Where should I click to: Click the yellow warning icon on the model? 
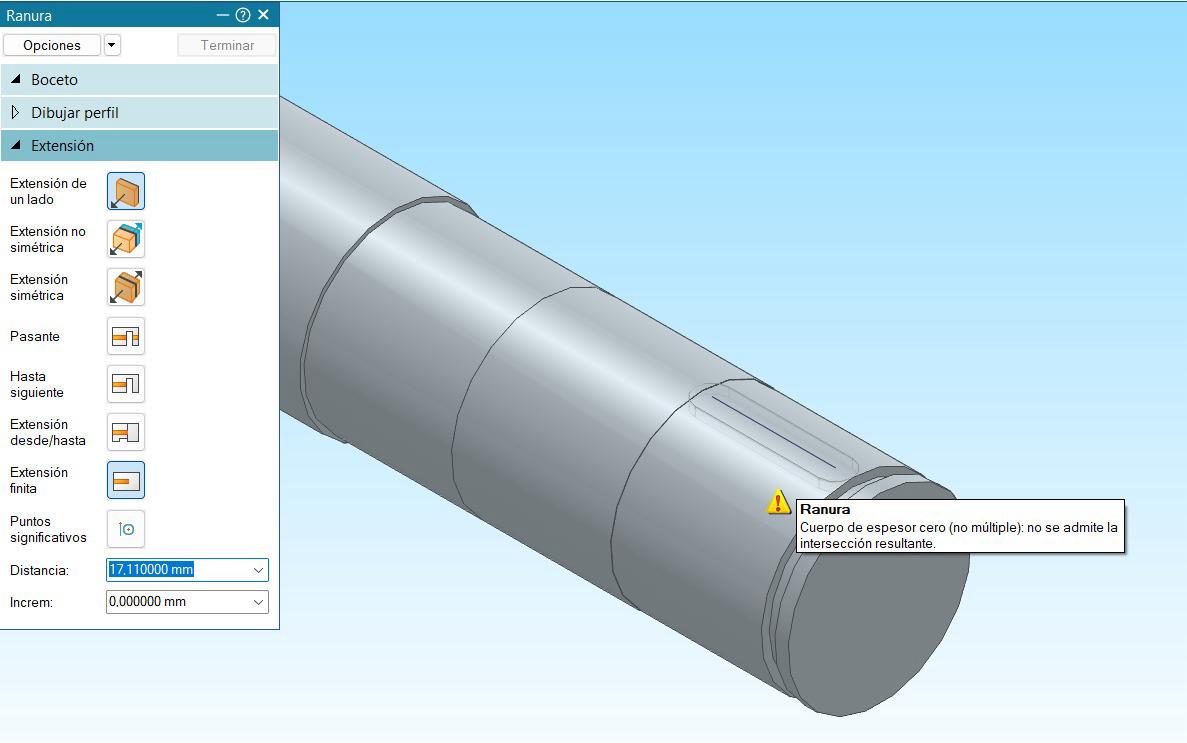[779, 503]
